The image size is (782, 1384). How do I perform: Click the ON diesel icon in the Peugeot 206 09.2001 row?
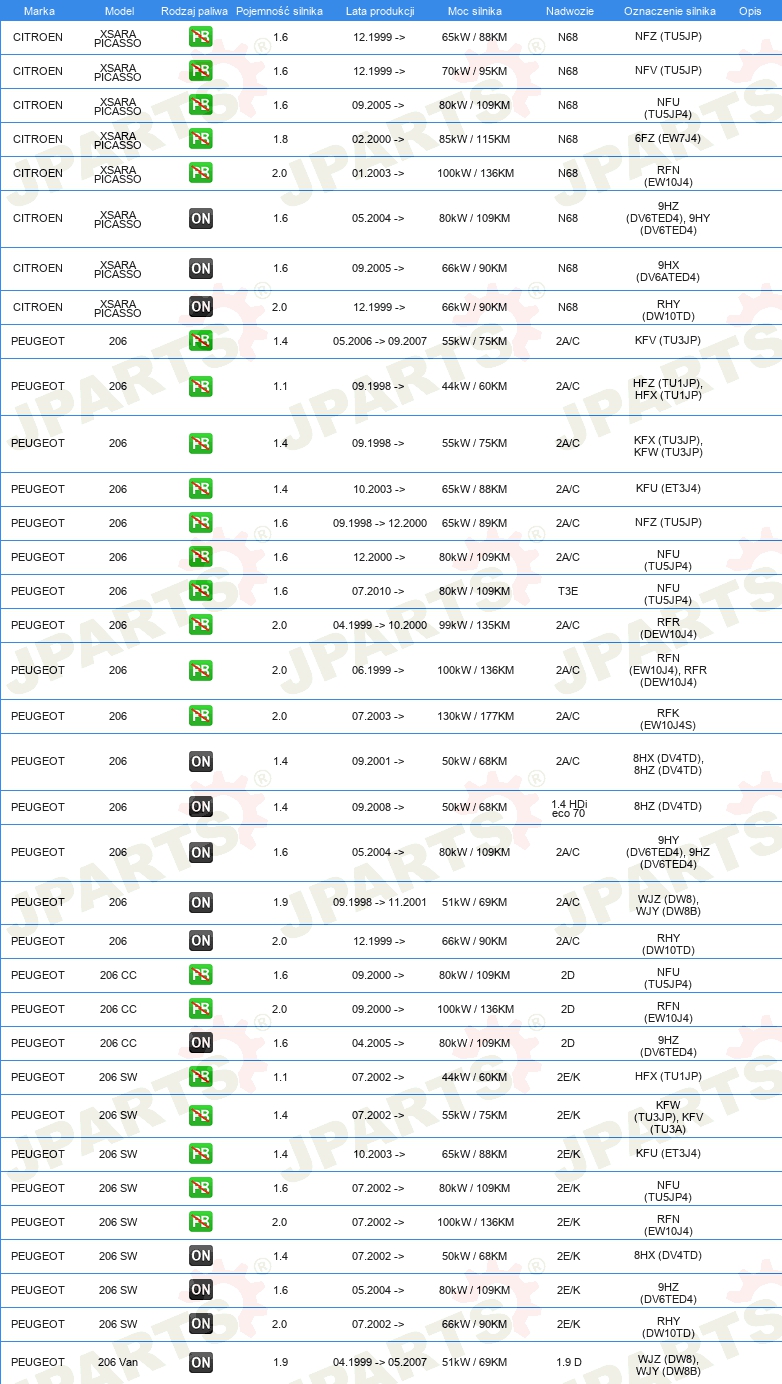[201, 761]
